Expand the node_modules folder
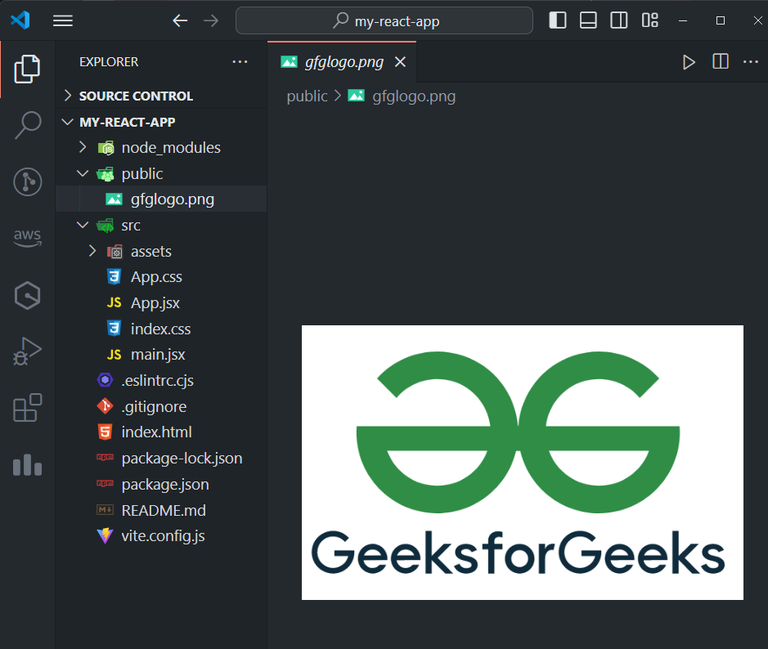The image size is (768, 649). [161, 147]
